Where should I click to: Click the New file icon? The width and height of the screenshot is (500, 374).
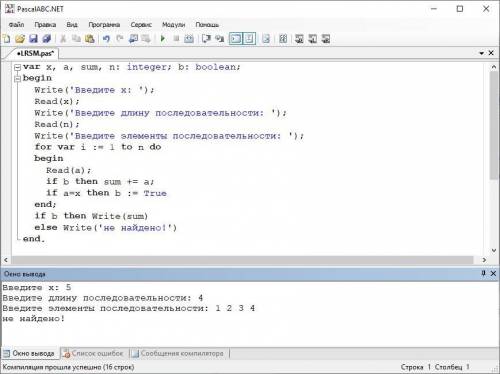click(7, 39)
